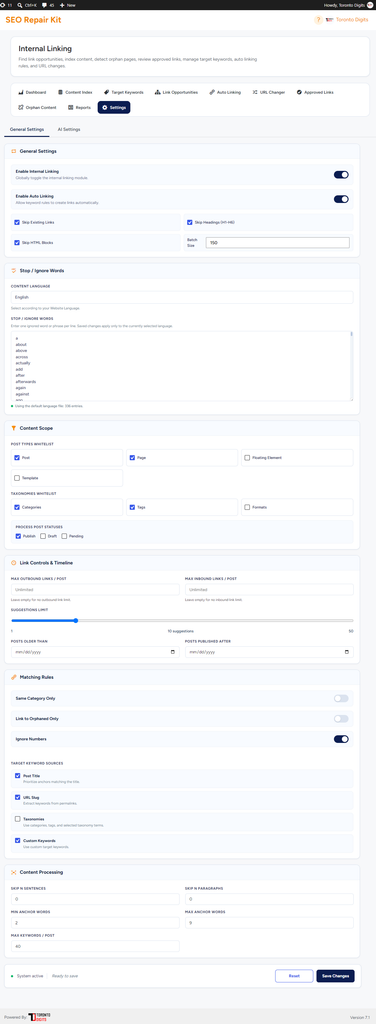
Task: Toggle Enable Internal Linking switch
Action: pos(341,174)
